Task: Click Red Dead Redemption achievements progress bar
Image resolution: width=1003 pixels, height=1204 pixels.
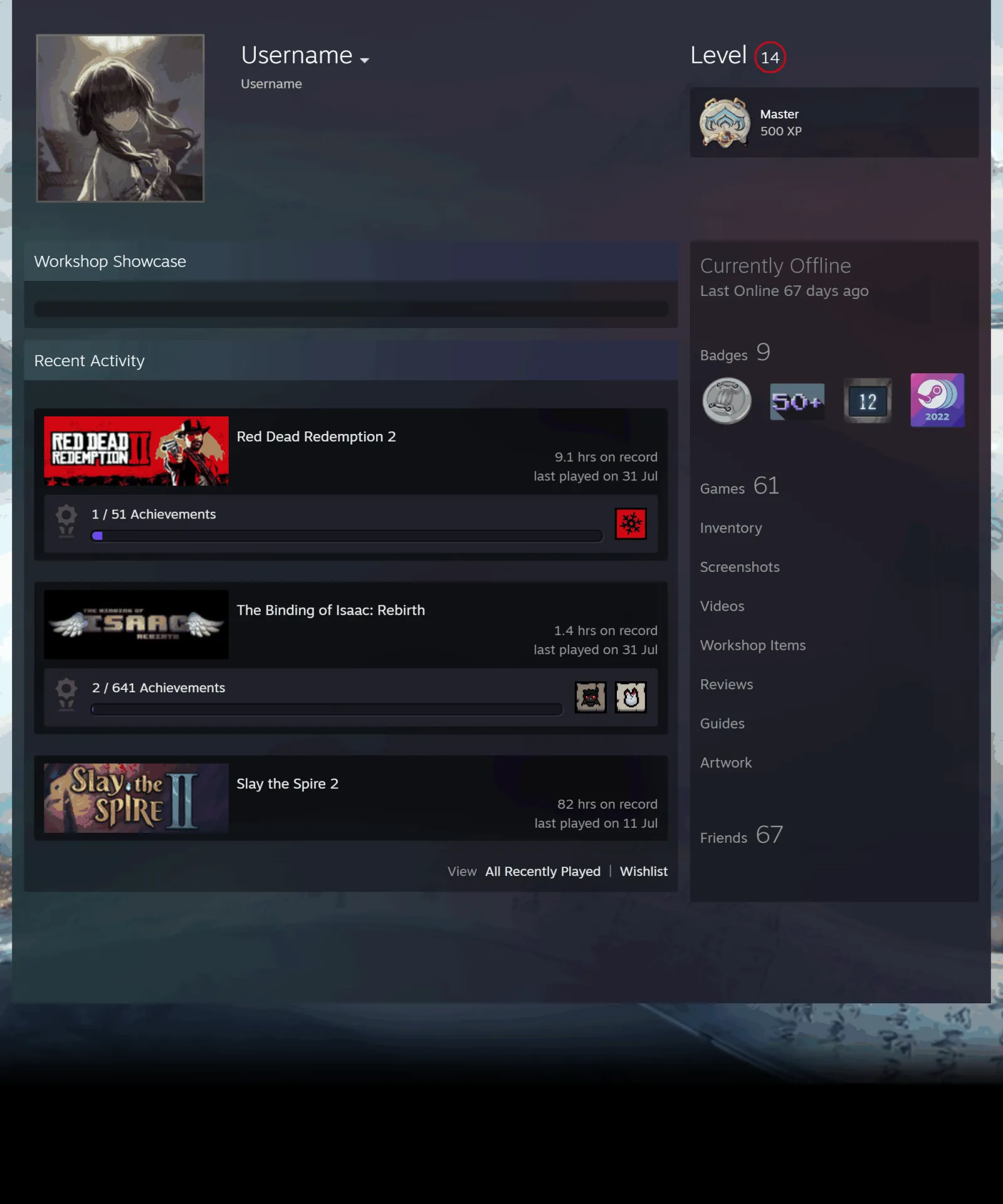Action: point(347,536)
